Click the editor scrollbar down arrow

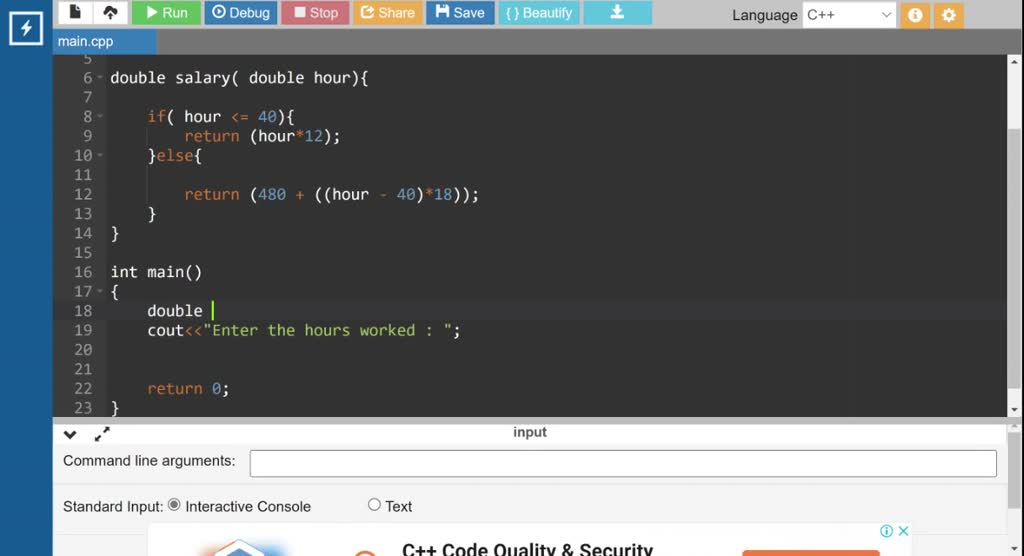(1014, 410)
